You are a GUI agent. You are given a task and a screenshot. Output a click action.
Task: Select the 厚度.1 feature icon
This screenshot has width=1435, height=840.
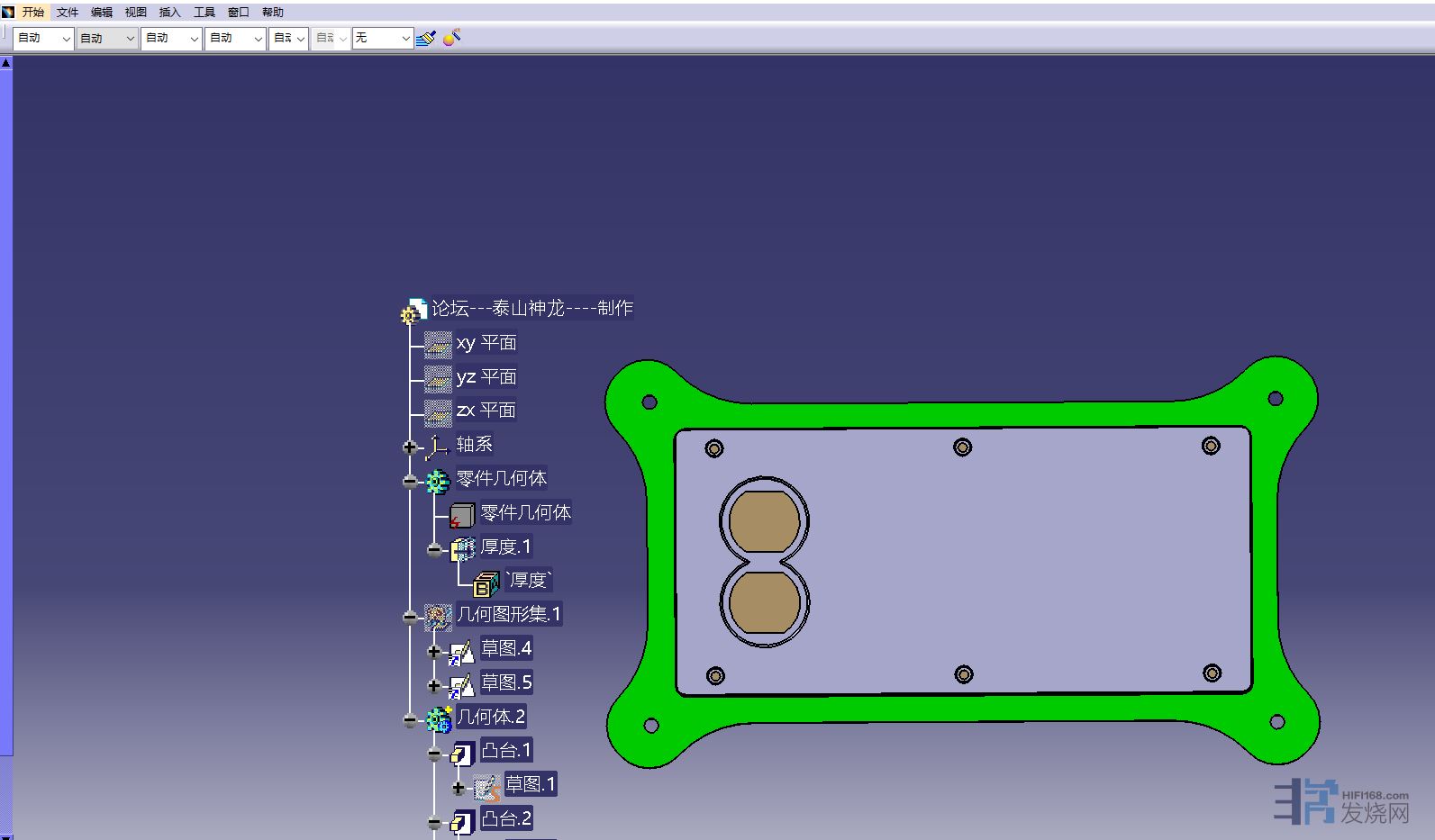click(x=463, y=548)
